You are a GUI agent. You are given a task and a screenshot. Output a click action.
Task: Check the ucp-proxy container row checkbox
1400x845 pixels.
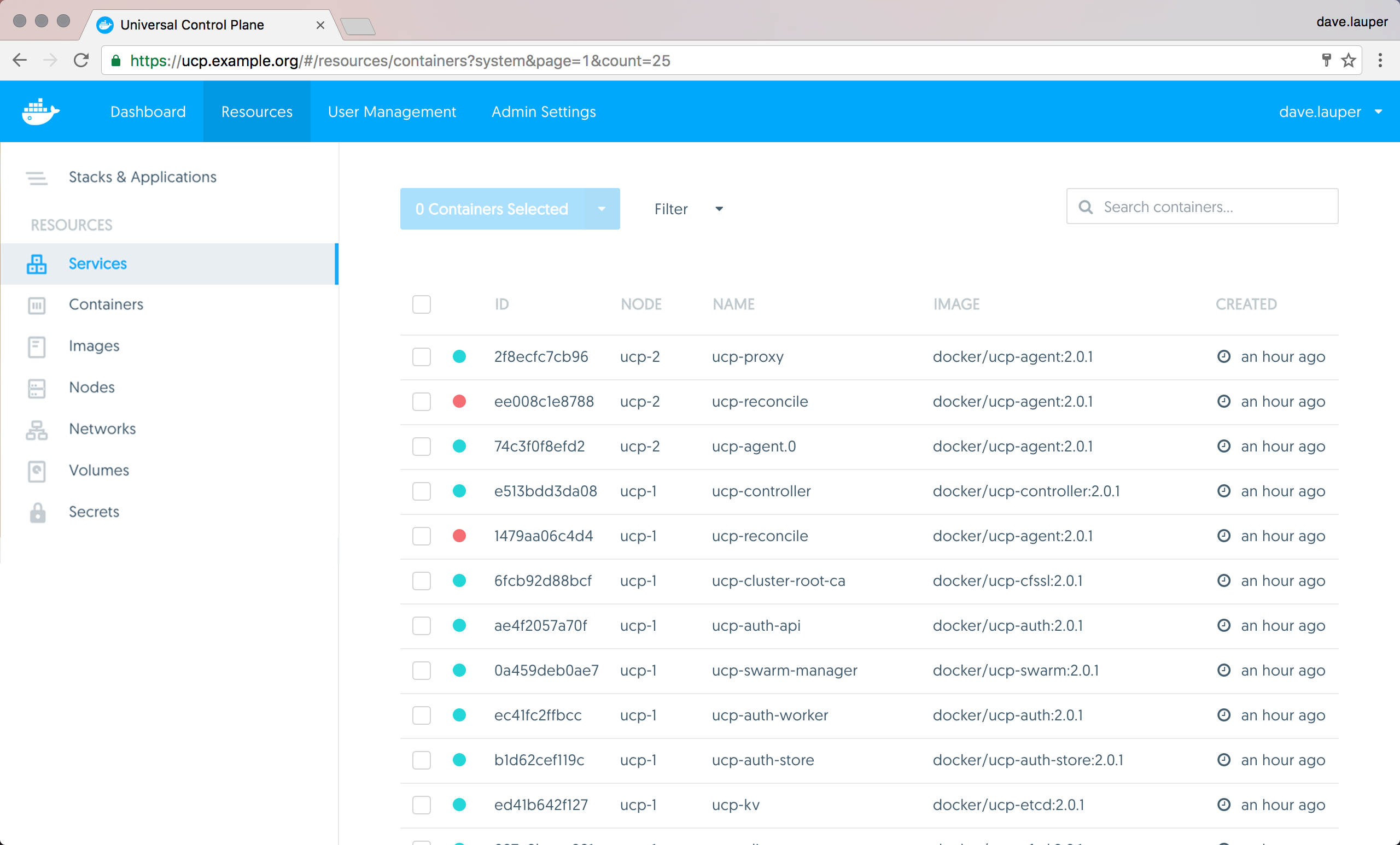tap(422, 356)
